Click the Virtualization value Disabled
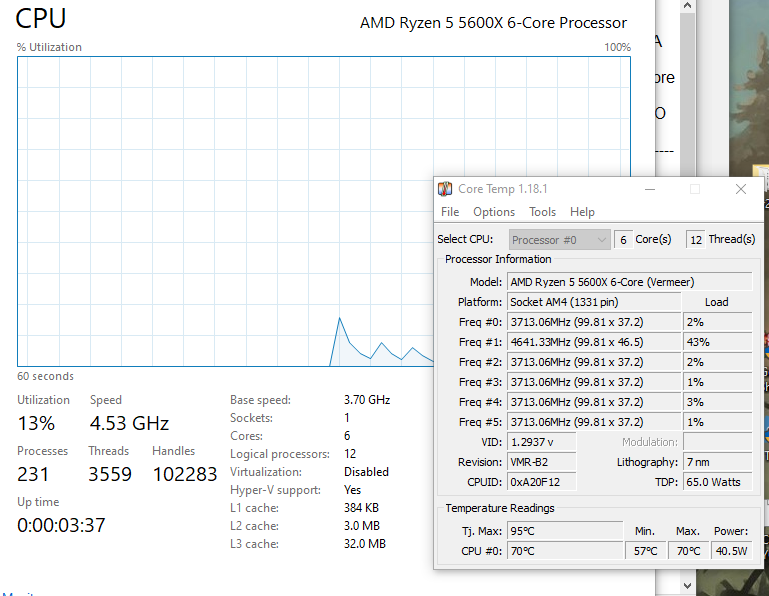Screen dimensions: 769x596 pyautogui.click(x=366, y=472)
